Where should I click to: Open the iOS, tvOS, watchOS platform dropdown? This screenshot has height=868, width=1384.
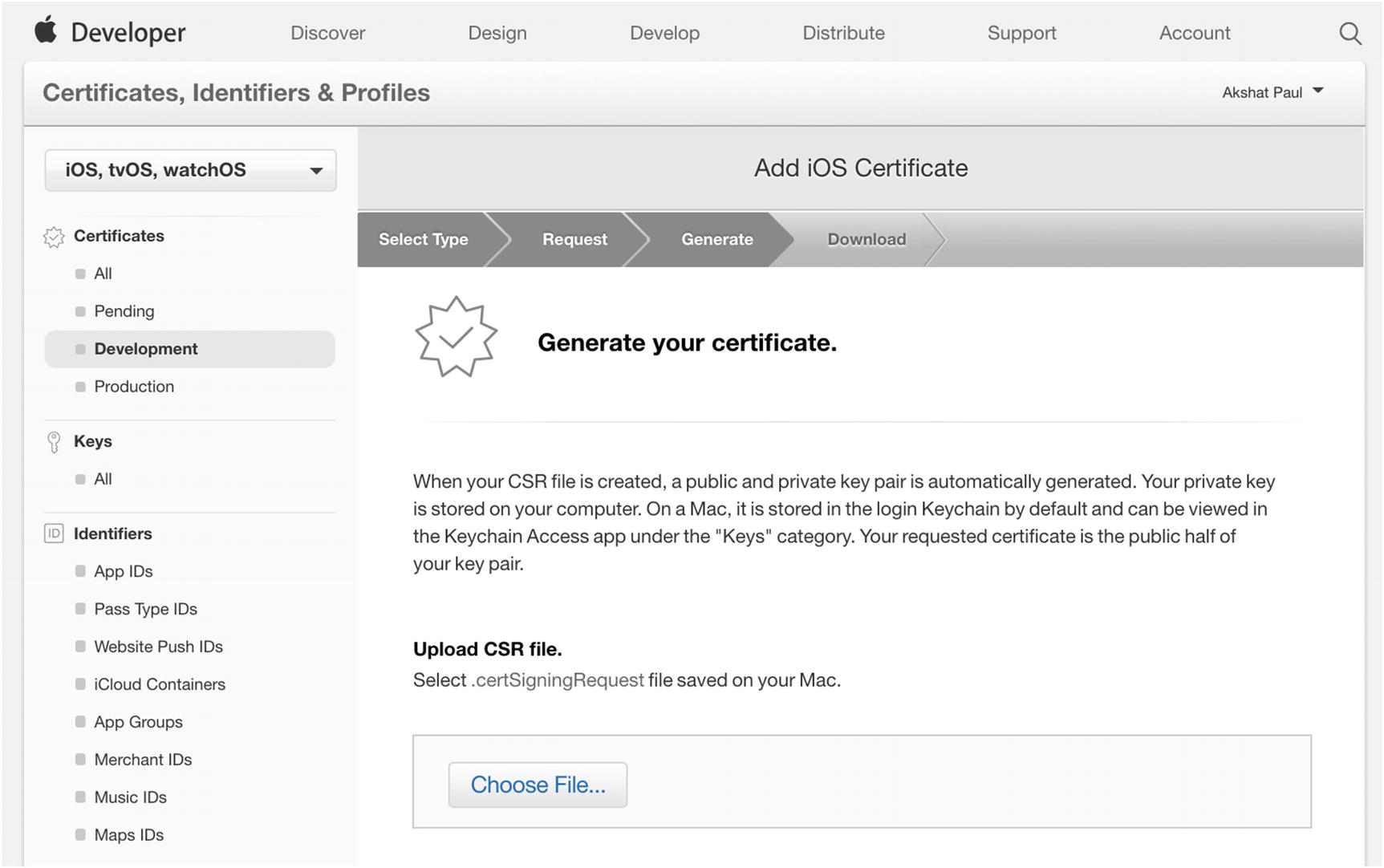190,170
